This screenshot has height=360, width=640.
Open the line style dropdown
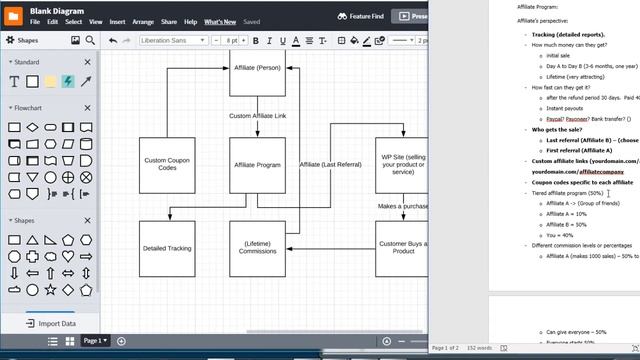point(403,40)
